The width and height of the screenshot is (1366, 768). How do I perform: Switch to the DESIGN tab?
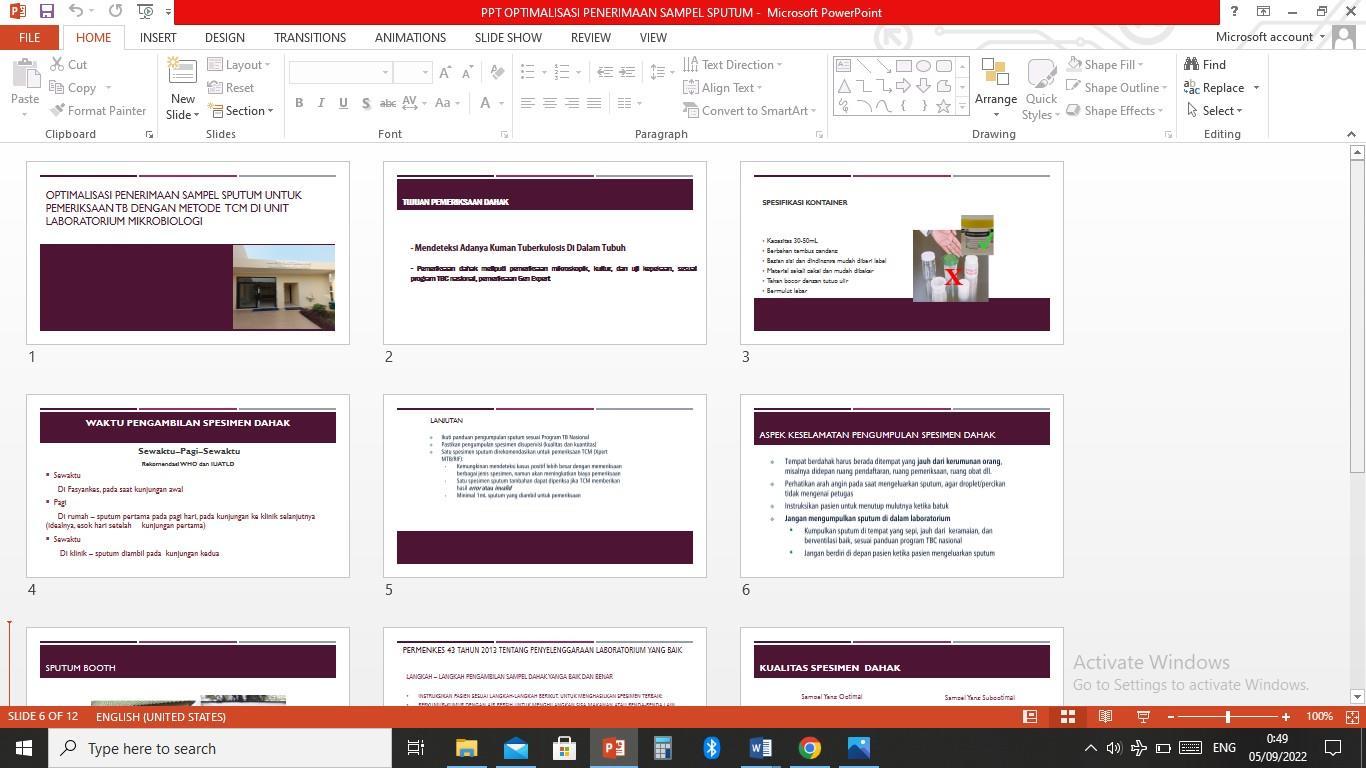pos(225,37)
